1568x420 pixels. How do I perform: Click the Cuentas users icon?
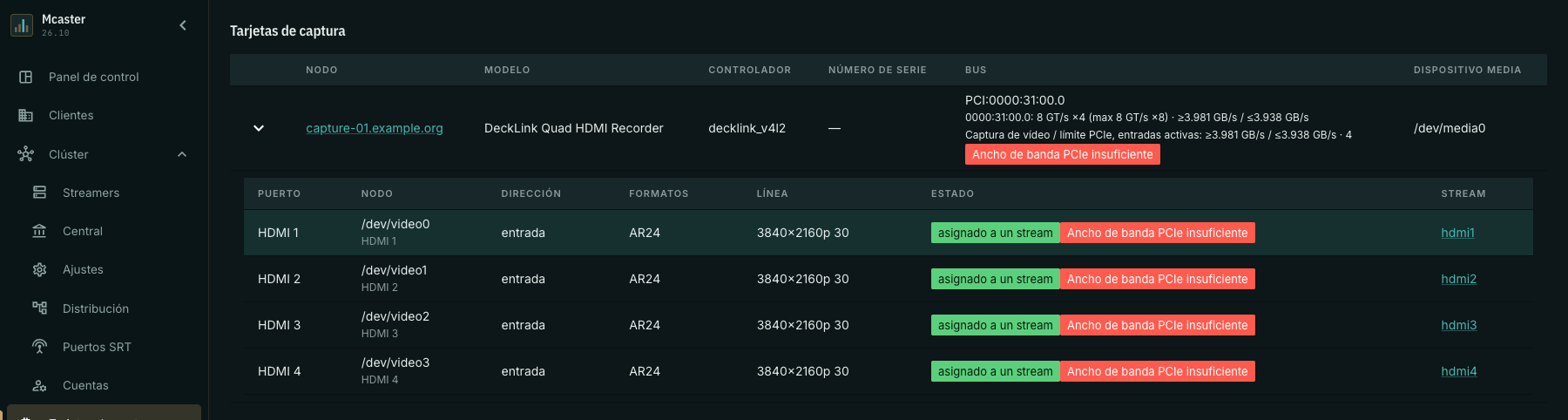pos(39,385)
